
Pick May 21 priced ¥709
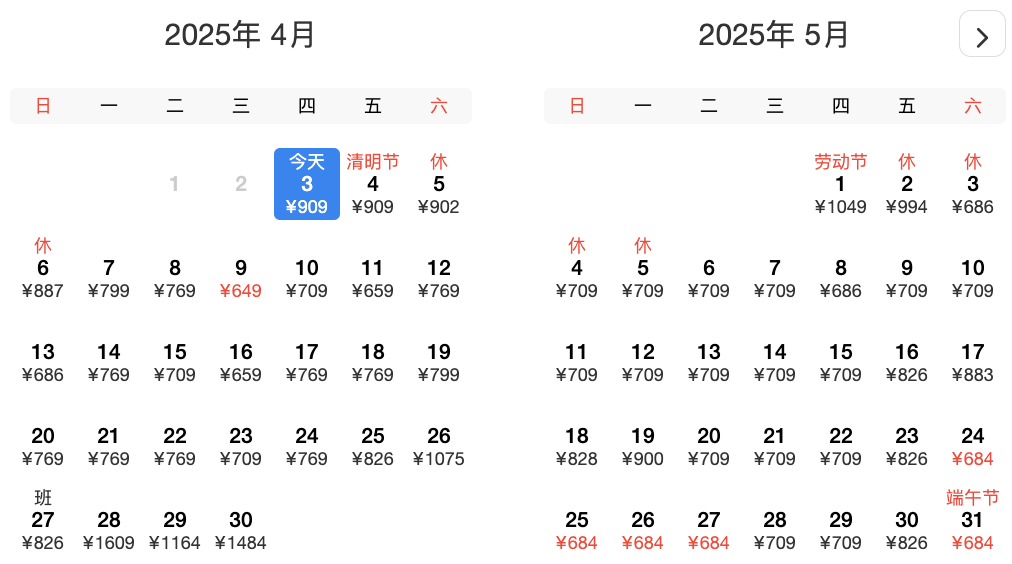(774, 447)
